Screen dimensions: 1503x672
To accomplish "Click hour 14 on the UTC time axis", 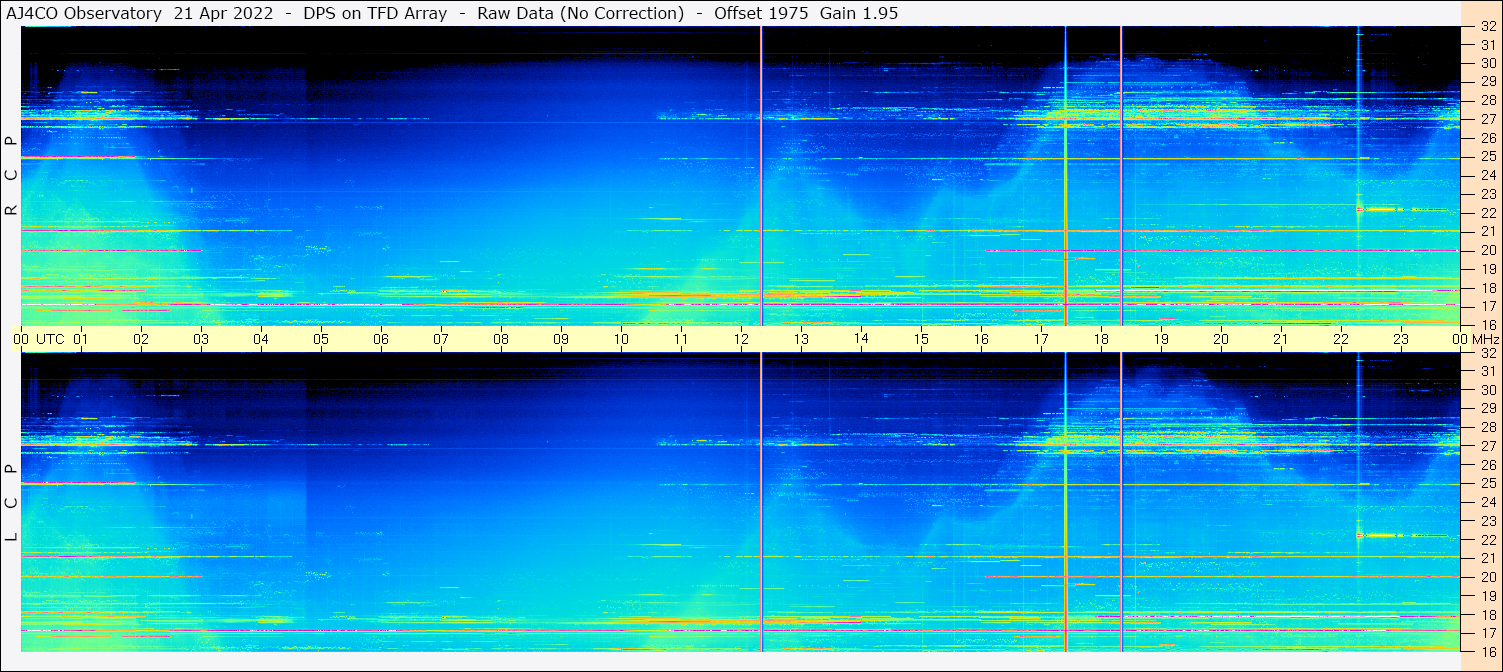I will (861, 339).
